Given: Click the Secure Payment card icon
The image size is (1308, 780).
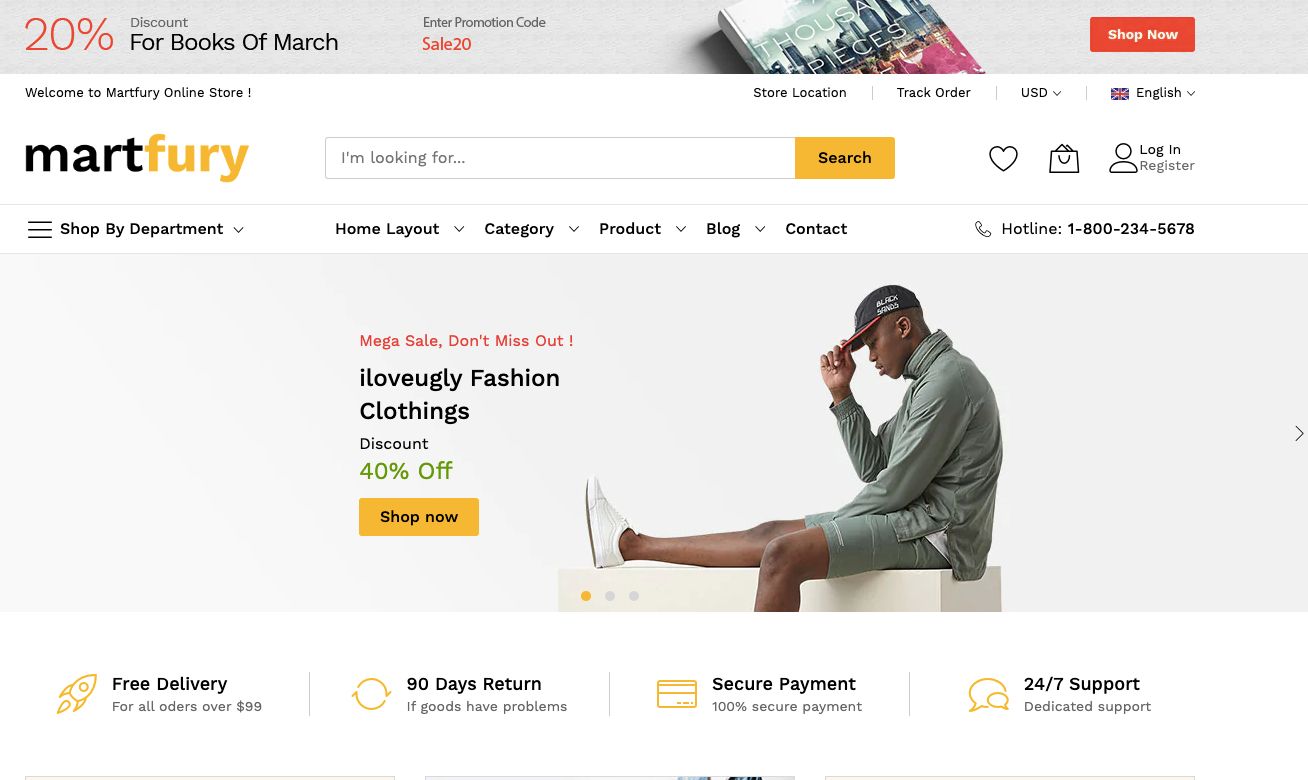Looking at the screenshot, I should 677,693.
